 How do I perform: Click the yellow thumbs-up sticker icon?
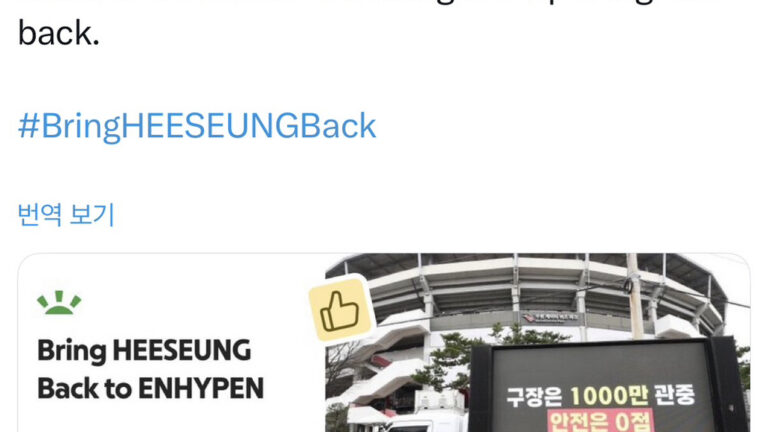[x=340, y=311]
